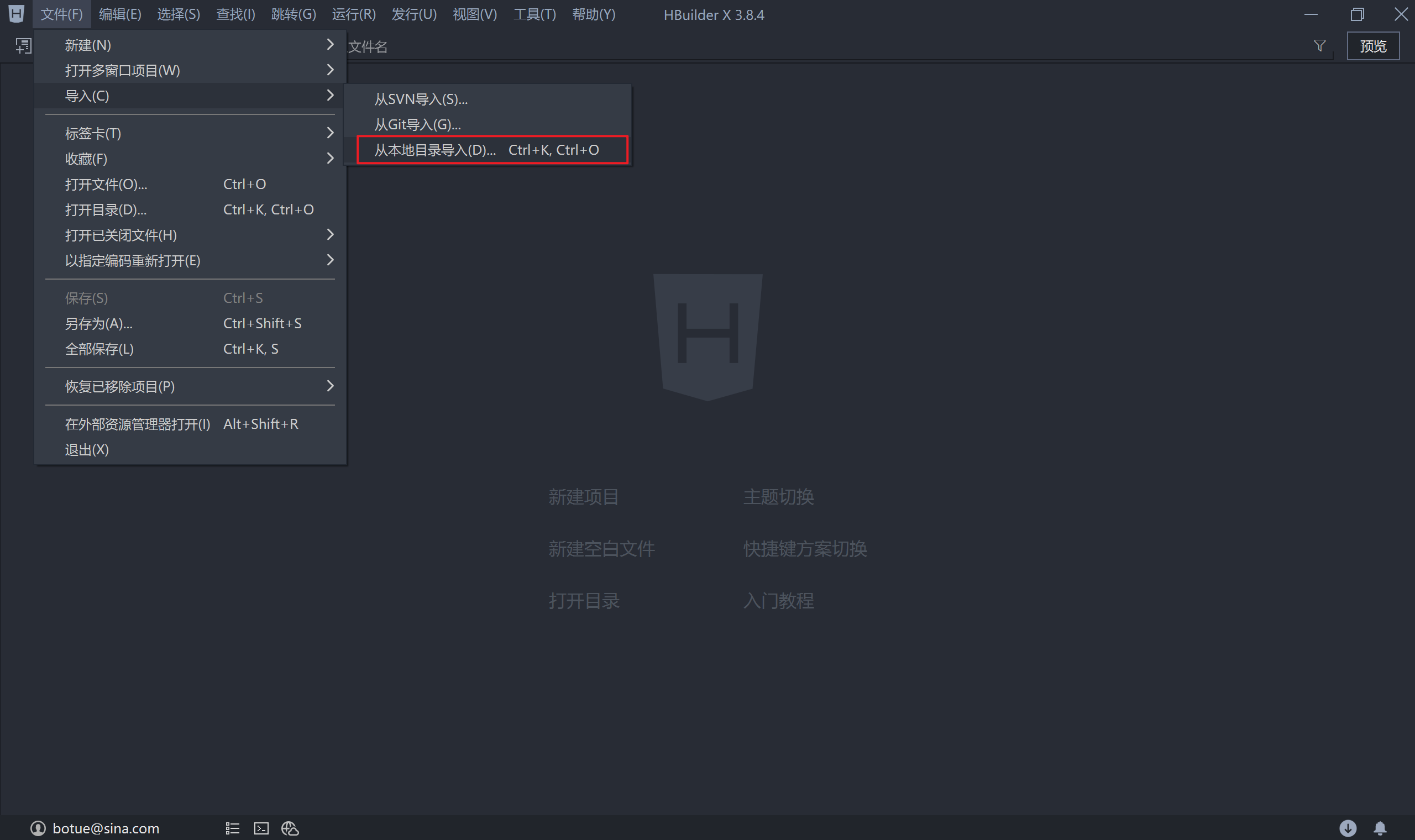
Task: Click the filter funnel icon
Action: point(1319,46)
